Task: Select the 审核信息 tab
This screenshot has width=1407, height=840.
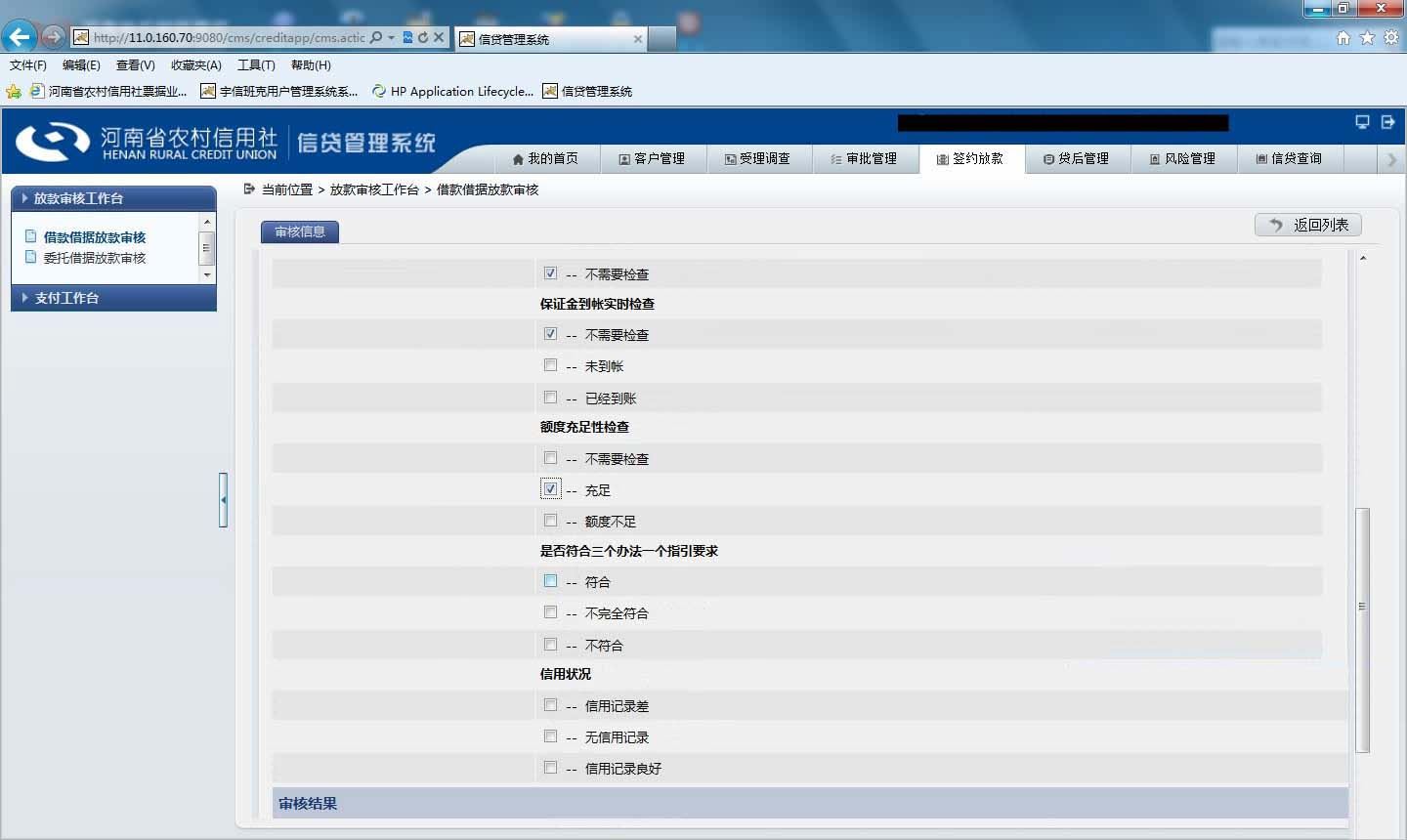Action: [300, 231]
